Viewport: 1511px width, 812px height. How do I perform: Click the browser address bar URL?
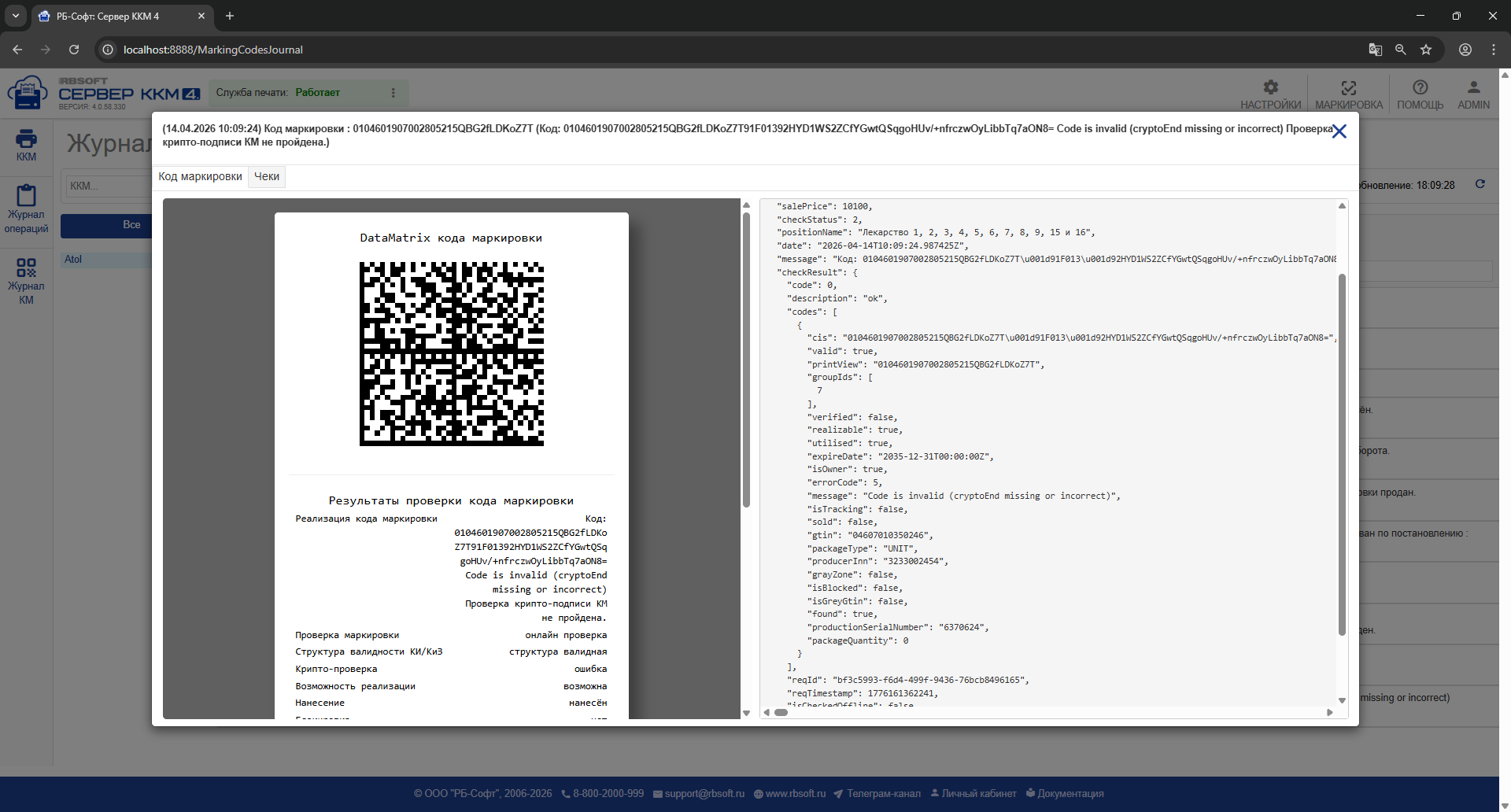(x=213, y=50)
